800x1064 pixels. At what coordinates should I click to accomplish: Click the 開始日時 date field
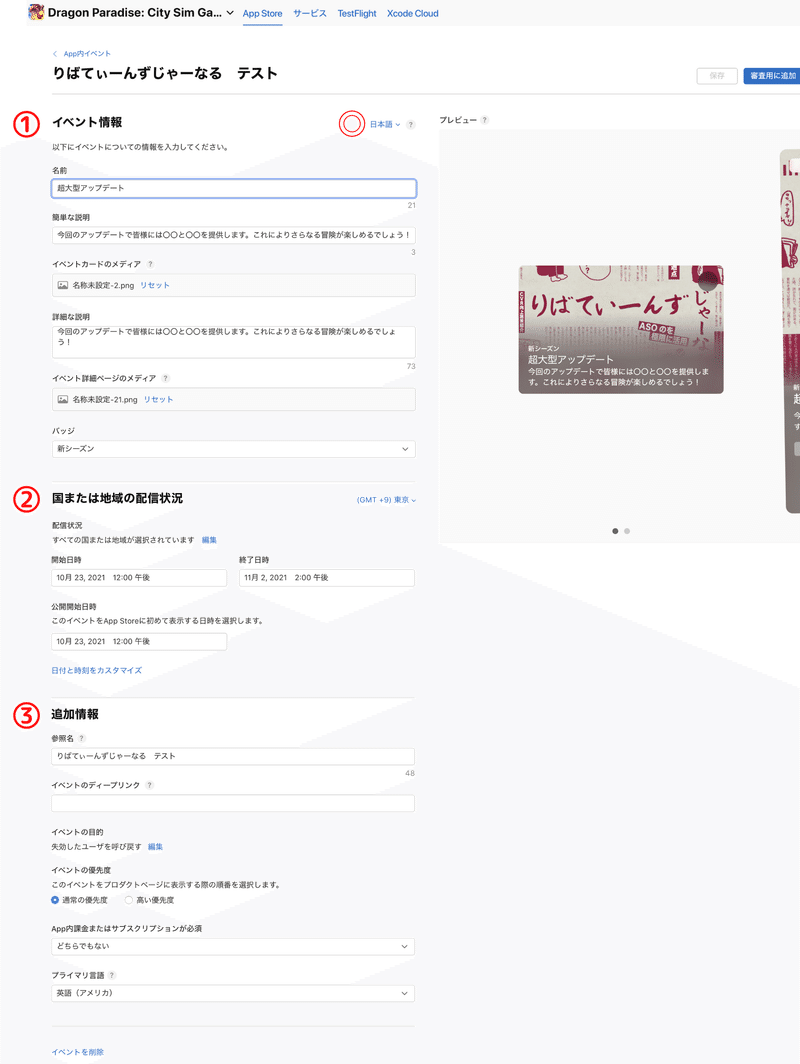(x=139, y=577)
